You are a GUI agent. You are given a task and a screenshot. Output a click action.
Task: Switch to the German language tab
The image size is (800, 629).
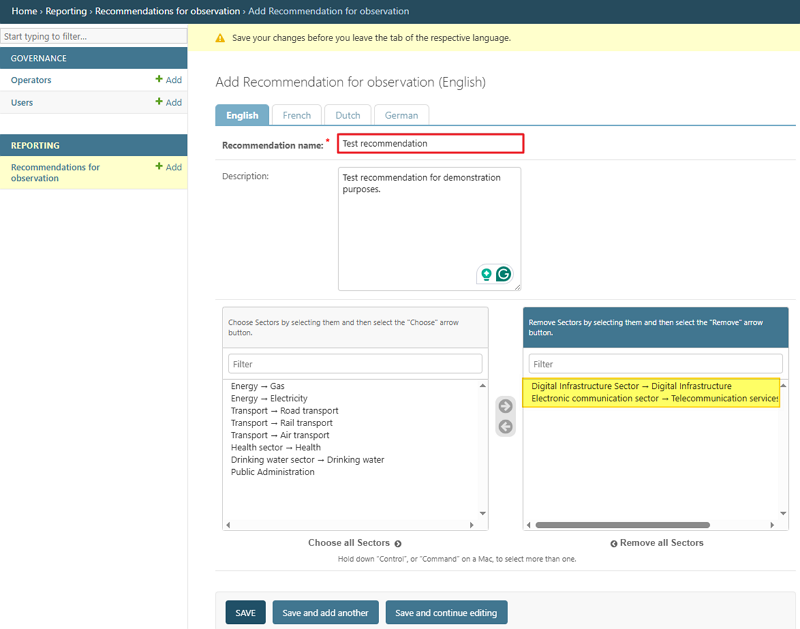[x=402, y=115]
